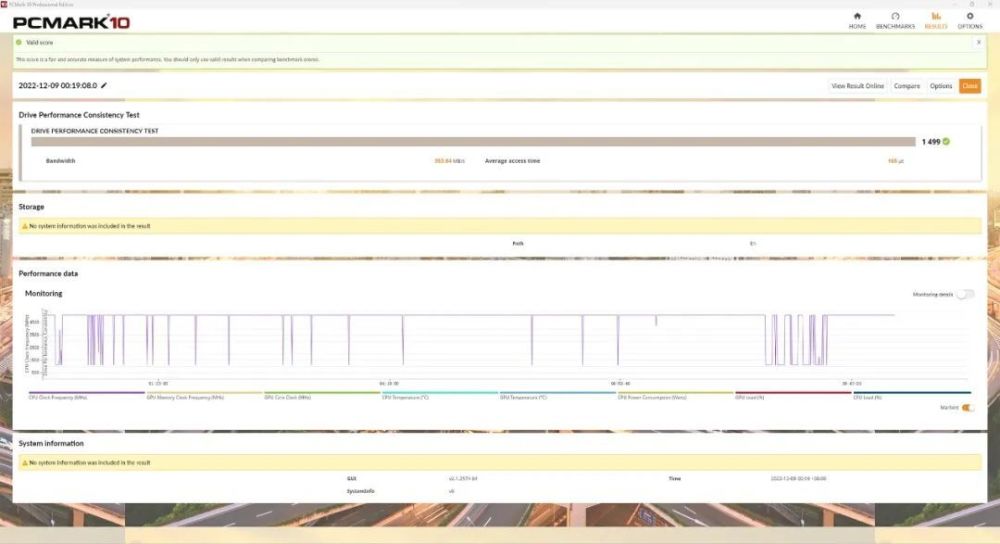Toggle the Markers switch
The height and width of the screenshot is (544, 1000).
pyautogui.click(x=967, y=408)
